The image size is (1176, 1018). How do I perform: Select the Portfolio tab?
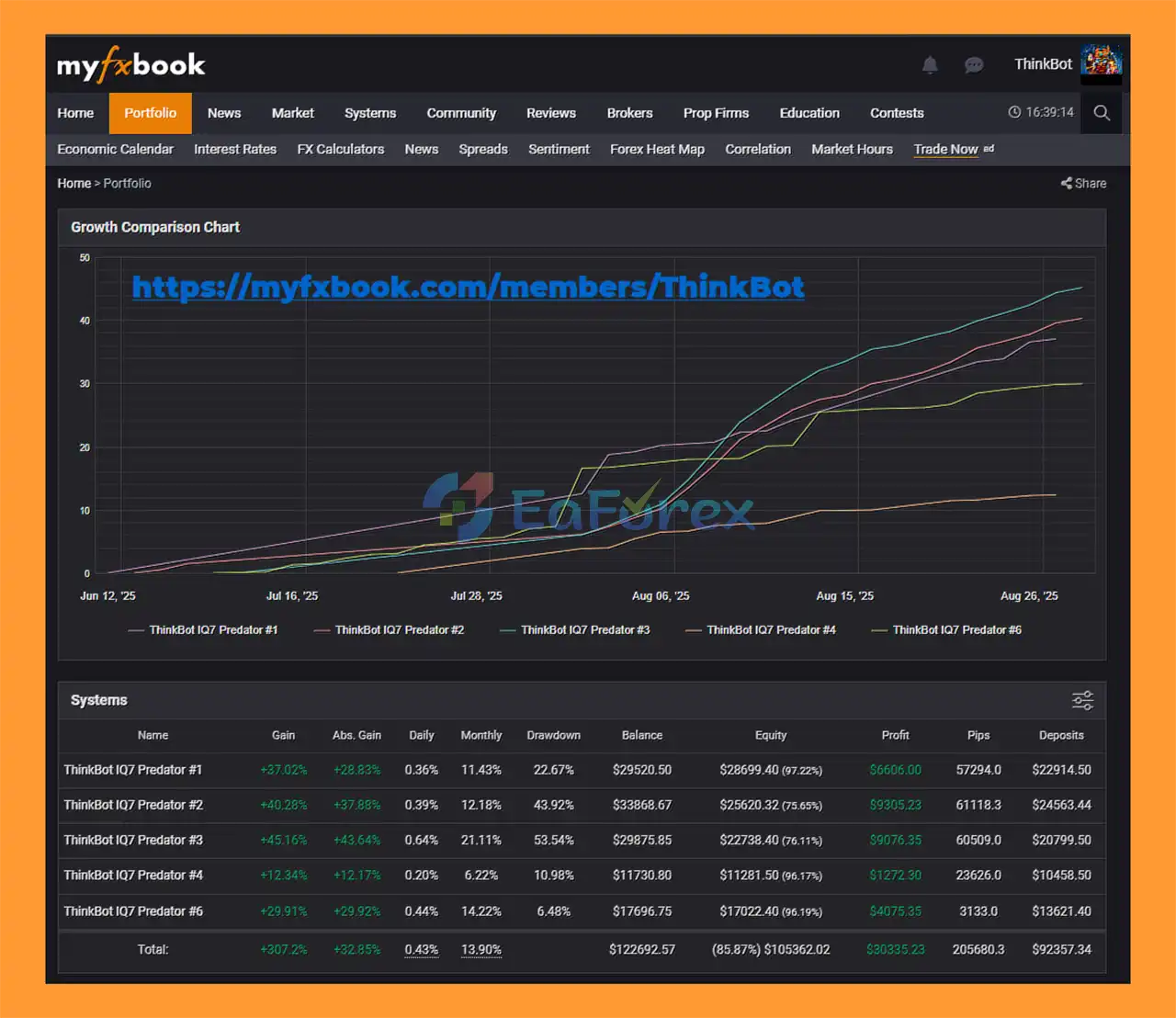click(x=150, y=113)
